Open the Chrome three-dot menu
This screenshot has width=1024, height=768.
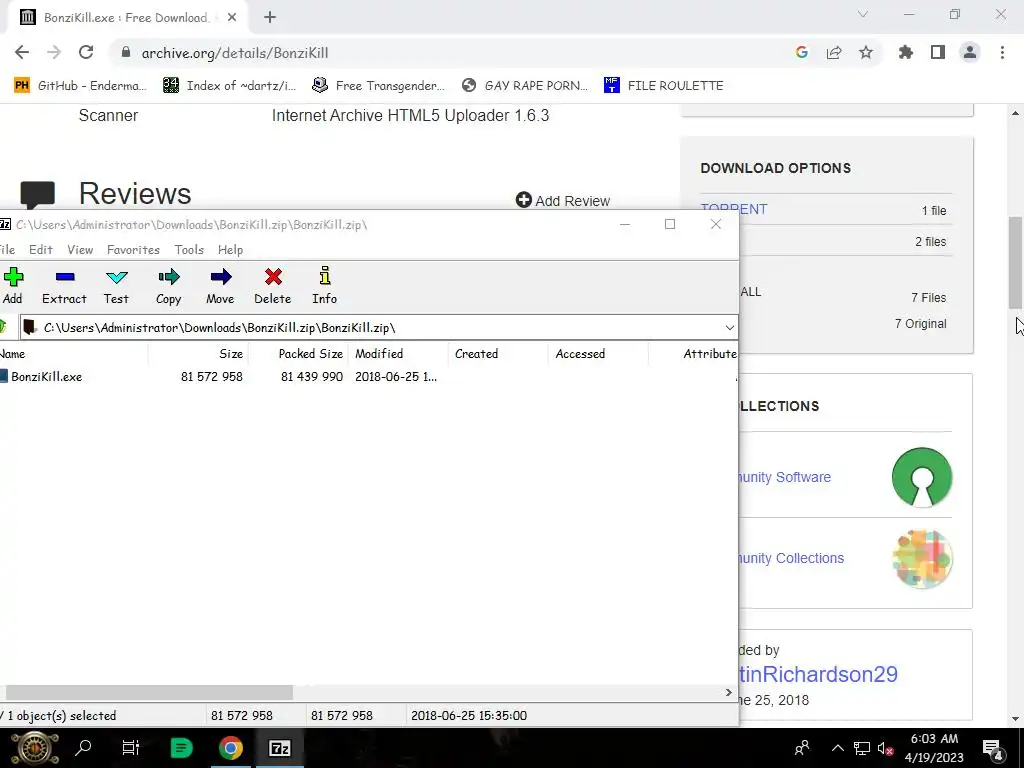pyautogui.click(x=1002, y=53)
